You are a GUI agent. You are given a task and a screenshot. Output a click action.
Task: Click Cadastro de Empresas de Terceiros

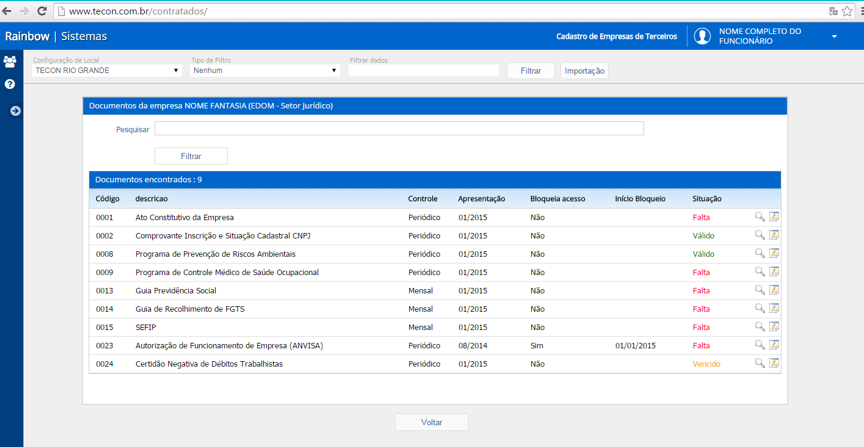617,36
